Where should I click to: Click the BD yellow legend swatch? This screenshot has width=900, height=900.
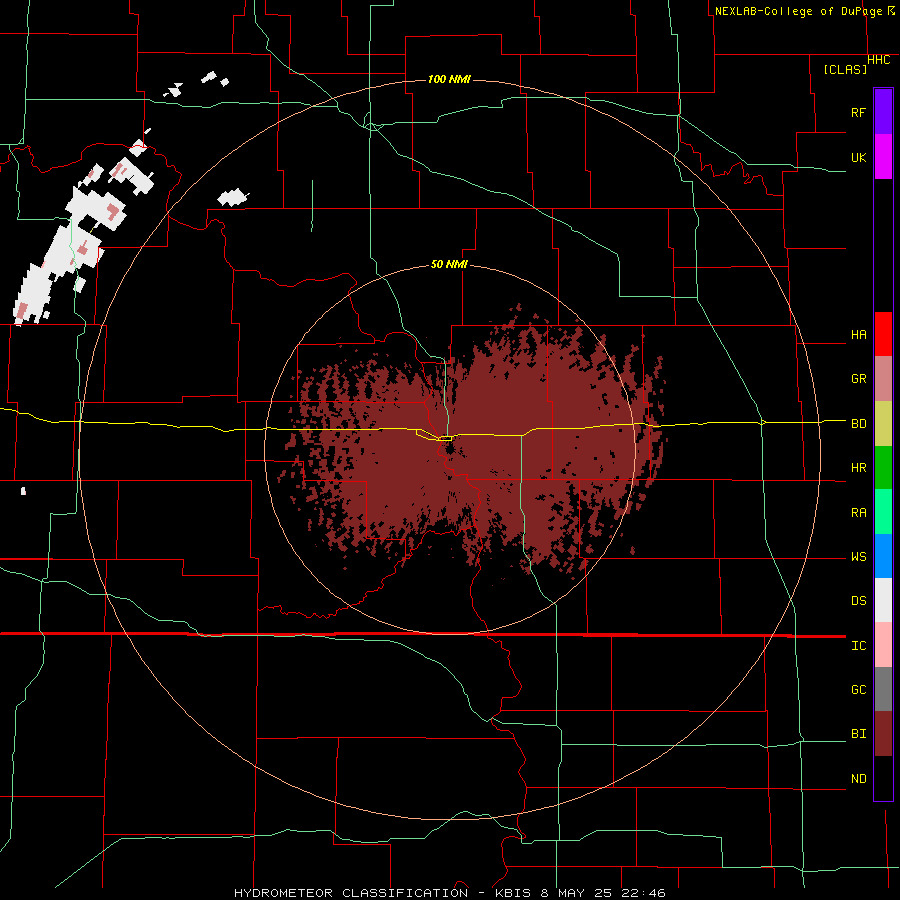click(883, 424)
